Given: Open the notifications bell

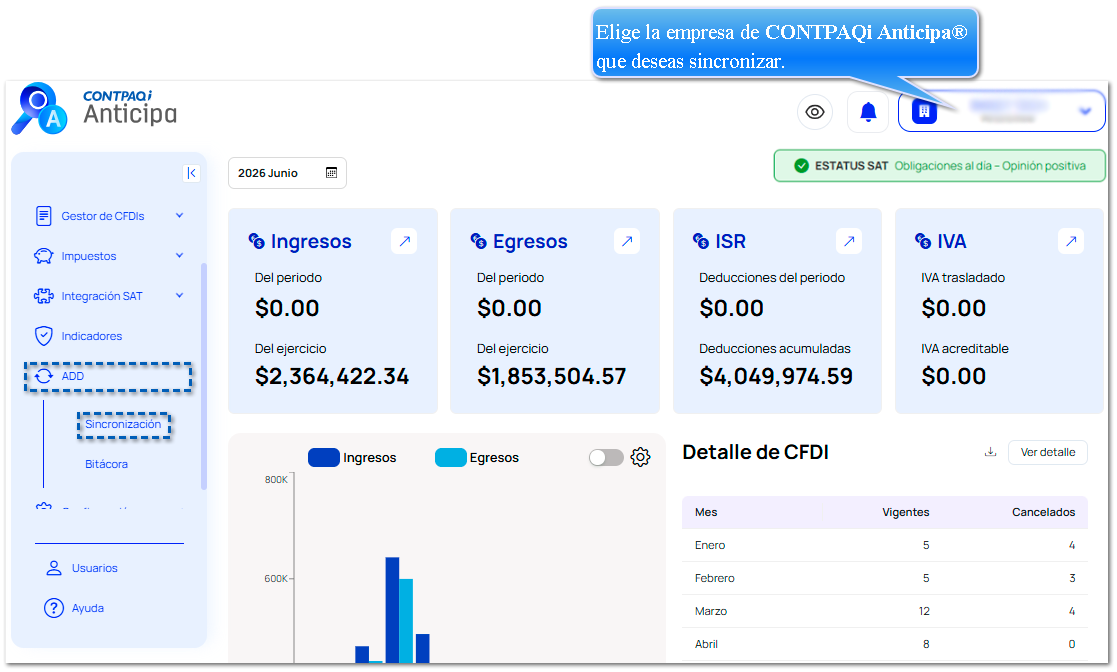Looking at the screenshot, I should [868, 112].
